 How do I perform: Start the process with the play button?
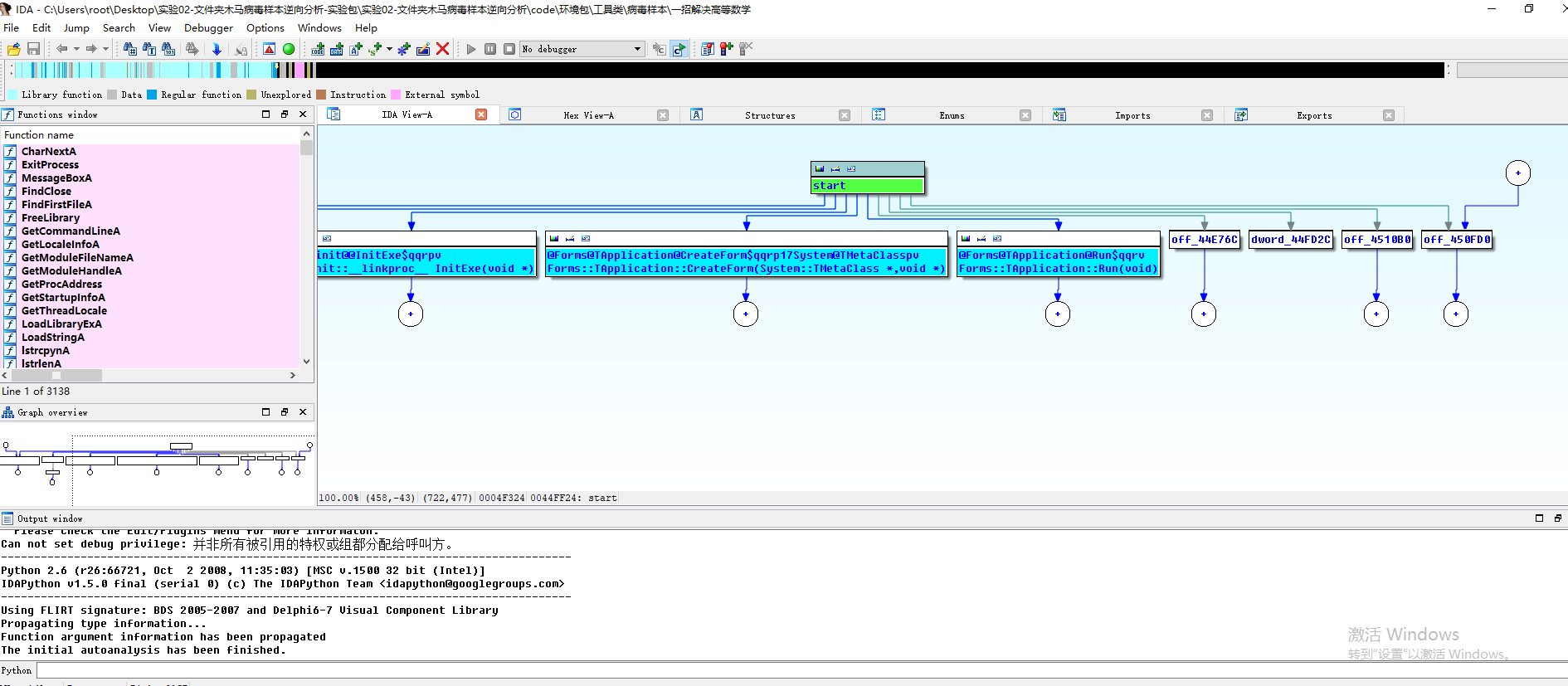471,49
